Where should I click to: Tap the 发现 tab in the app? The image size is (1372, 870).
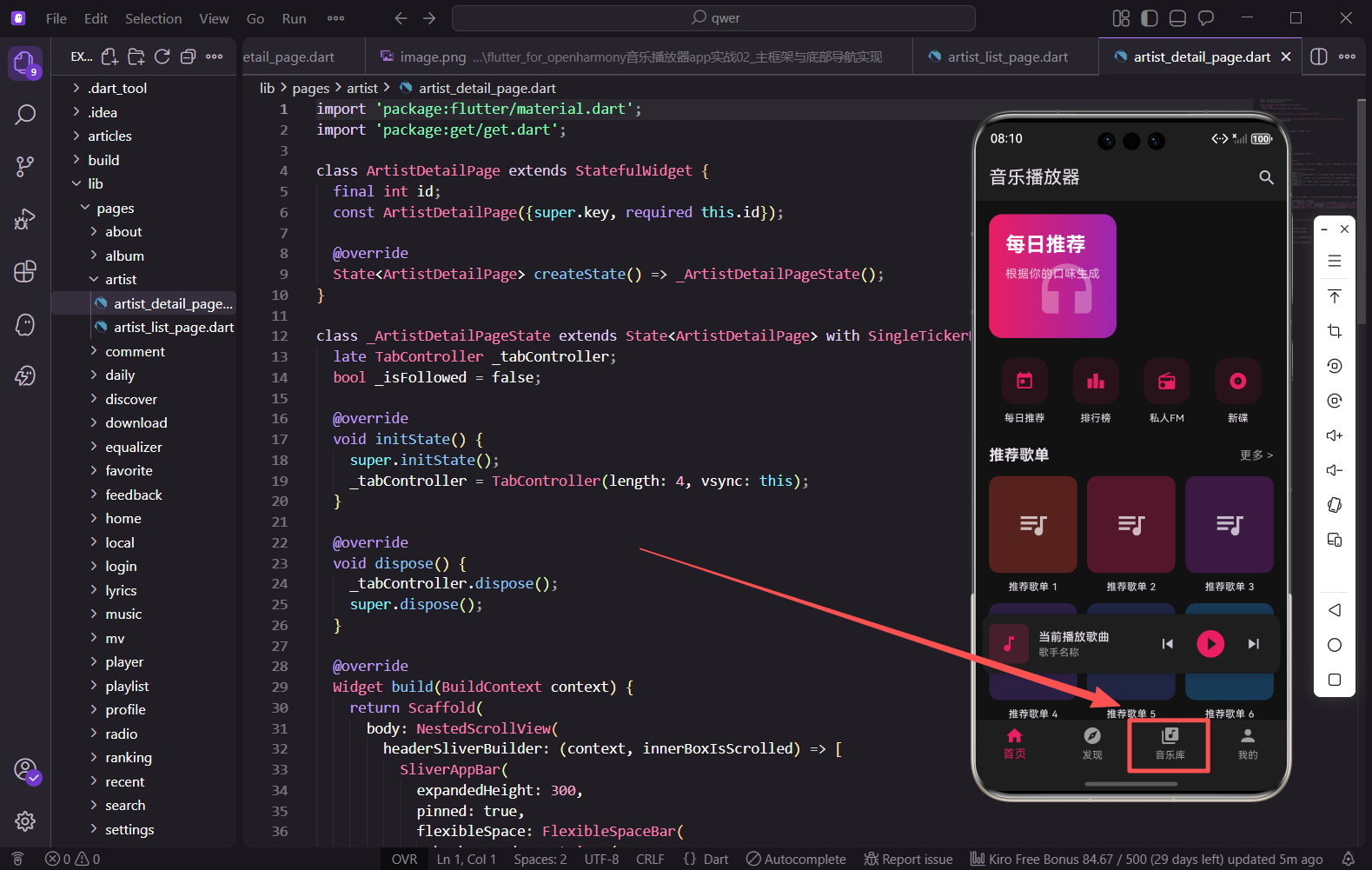point(1092,744)
